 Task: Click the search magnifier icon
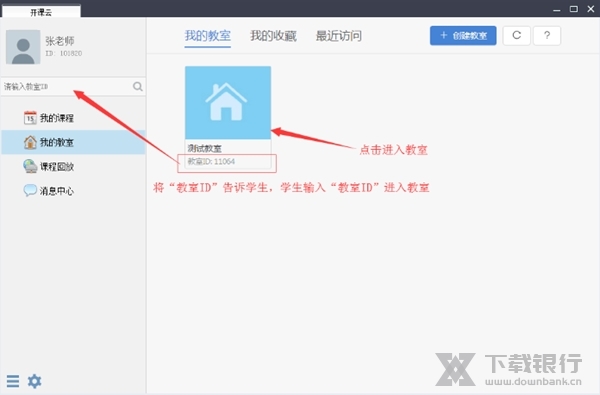click(x=138, y=87)
